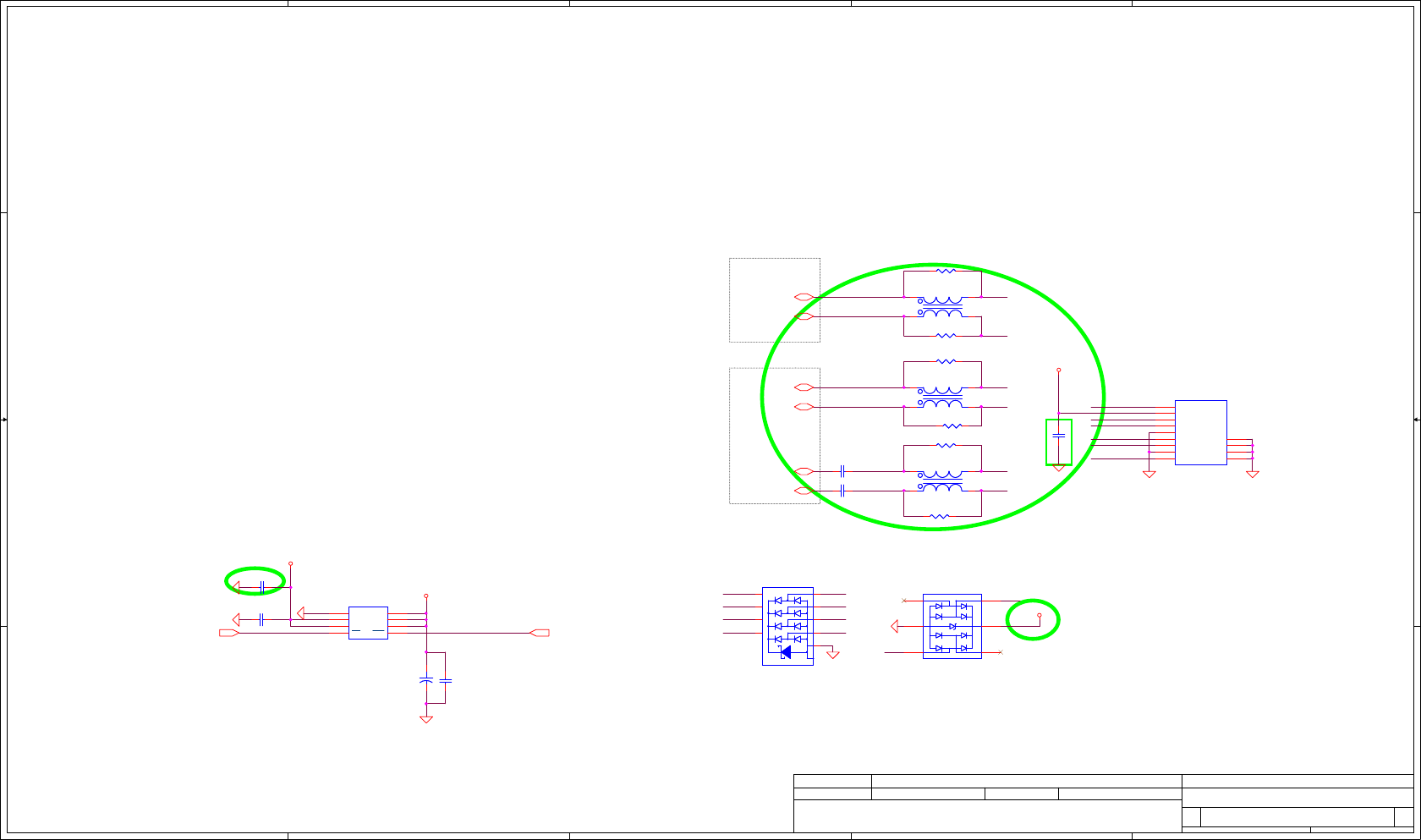This screenshot has width=1421, height=840.
Task: Pick the resistor above the top choke
Action: [946, 271]
